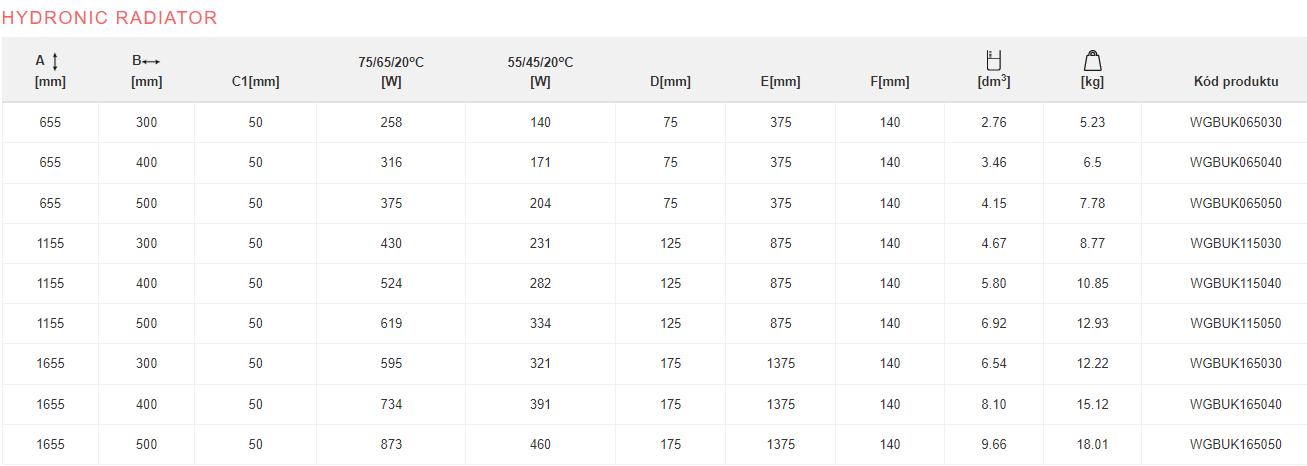Viewport: 1307px width, 466px height.
Task: Click product code WGBUK115040
Action: click(x=1235, y=284)
